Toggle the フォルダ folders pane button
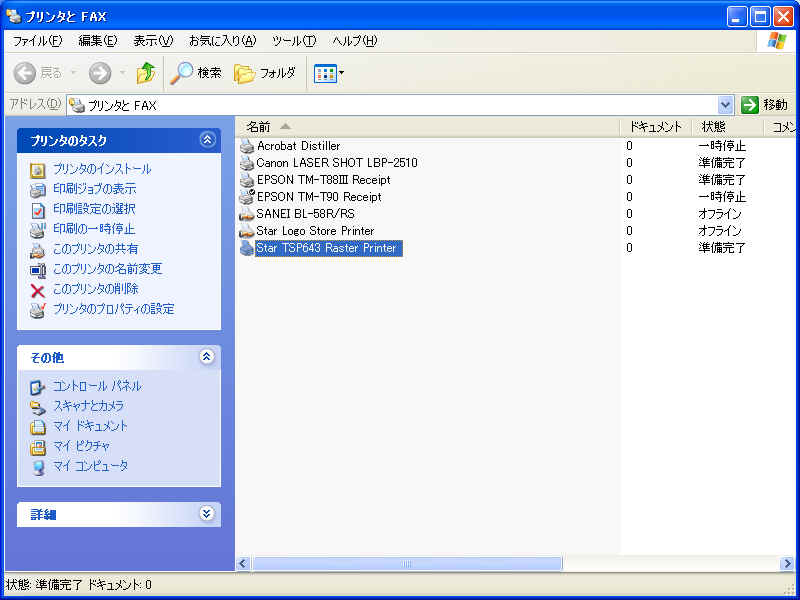Viewport: 800px width, 600px height. click(265, 73)
